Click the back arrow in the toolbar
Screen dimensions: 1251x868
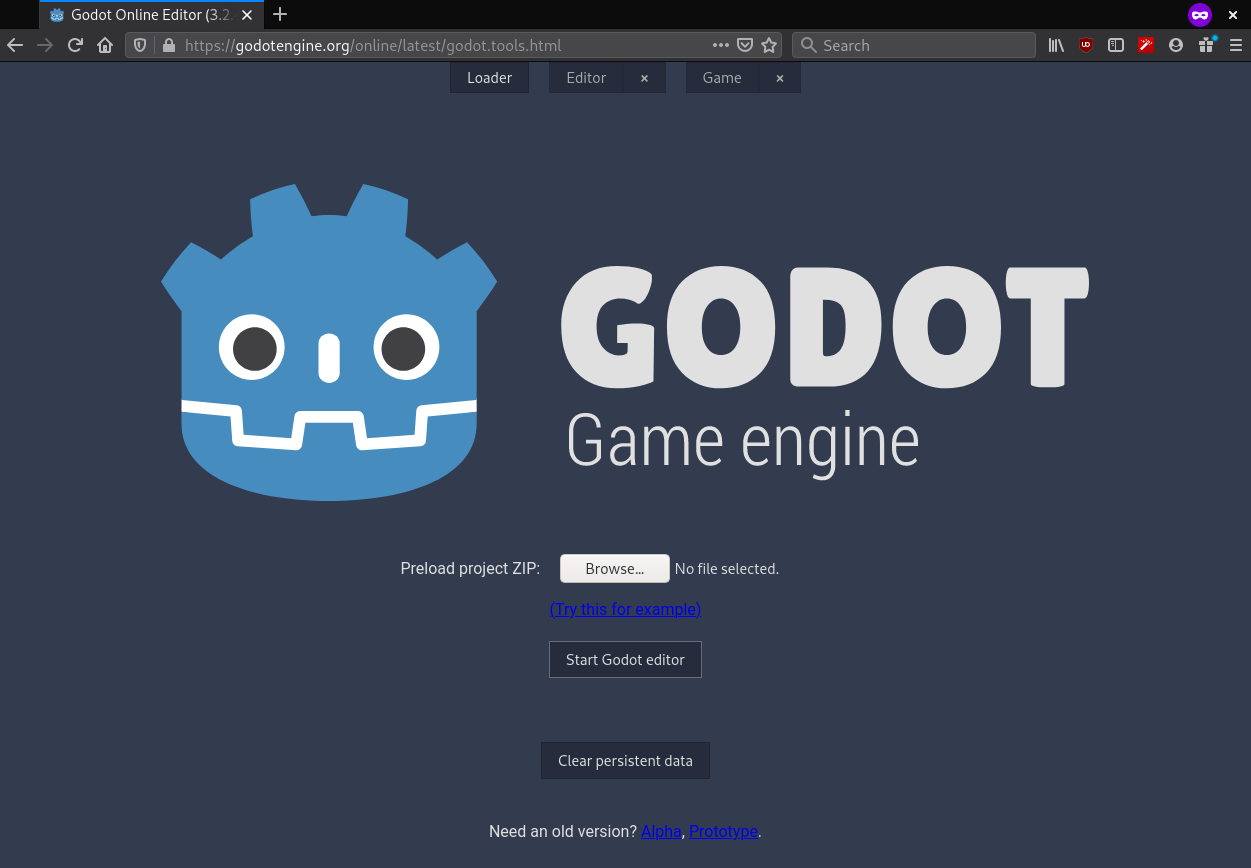click(x=15, y=45)
